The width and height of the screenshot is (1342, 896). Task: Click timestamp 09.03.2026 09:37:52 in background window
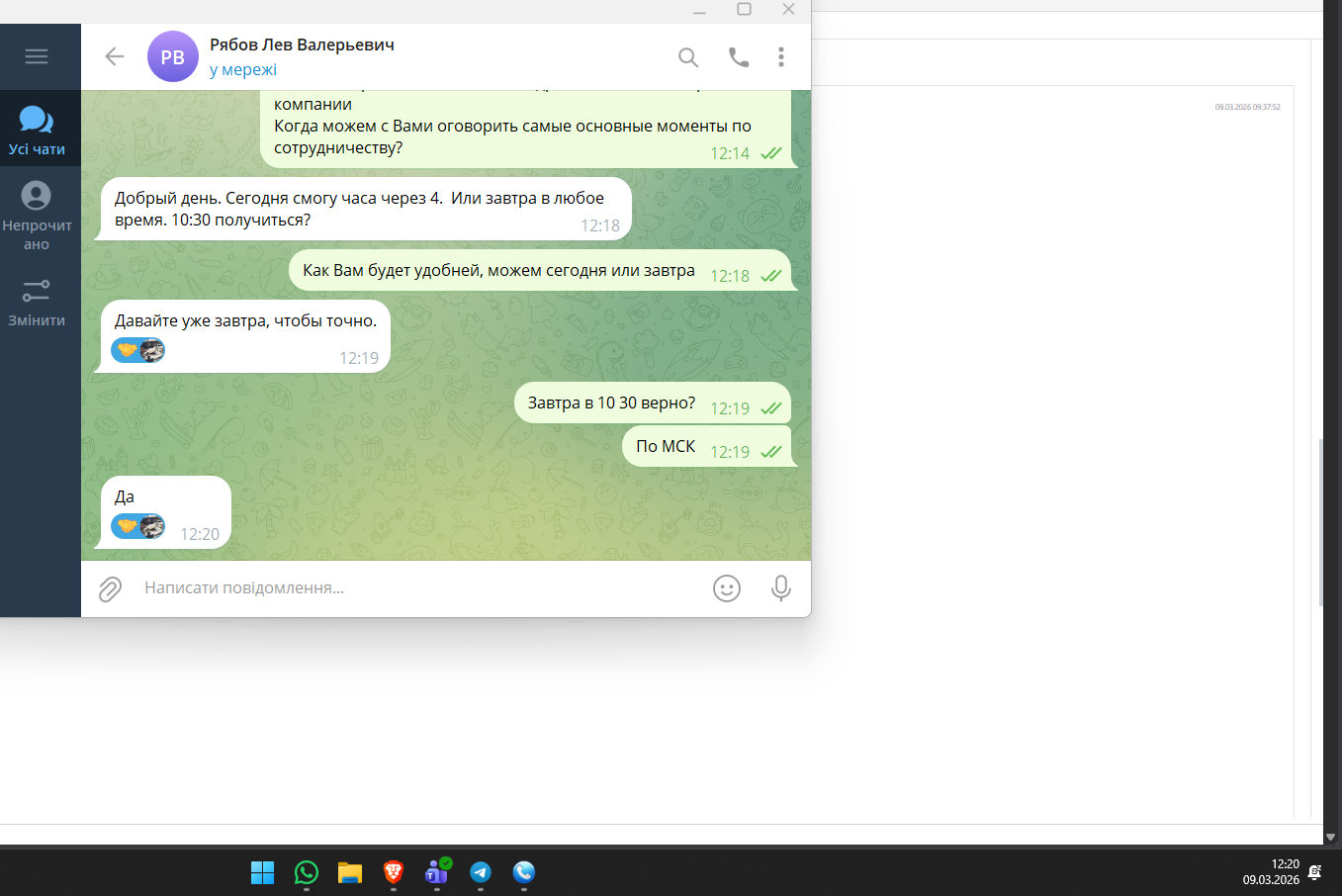[x=1248, y=107]
